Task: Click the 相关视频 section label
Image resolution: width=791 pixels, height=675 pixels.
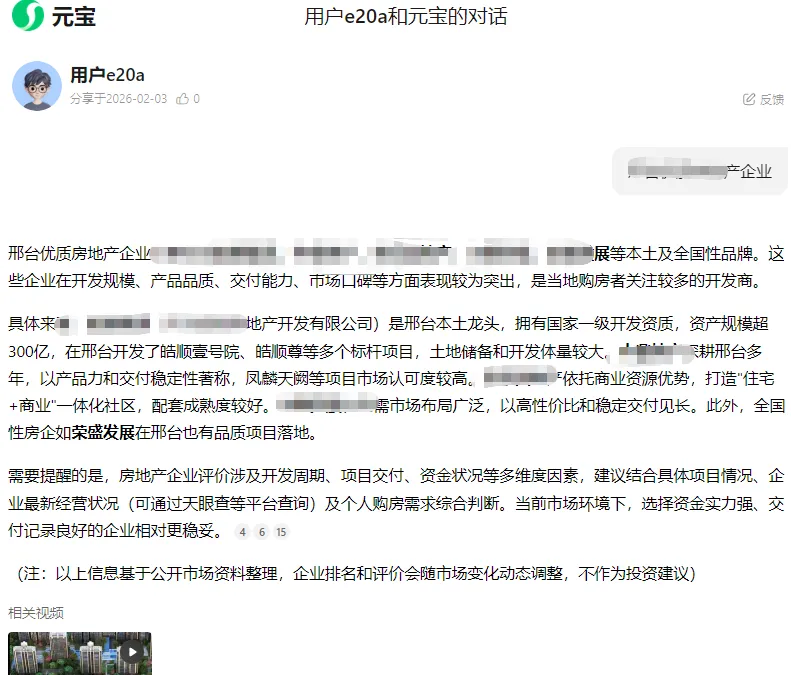Action: coord(36,613)
